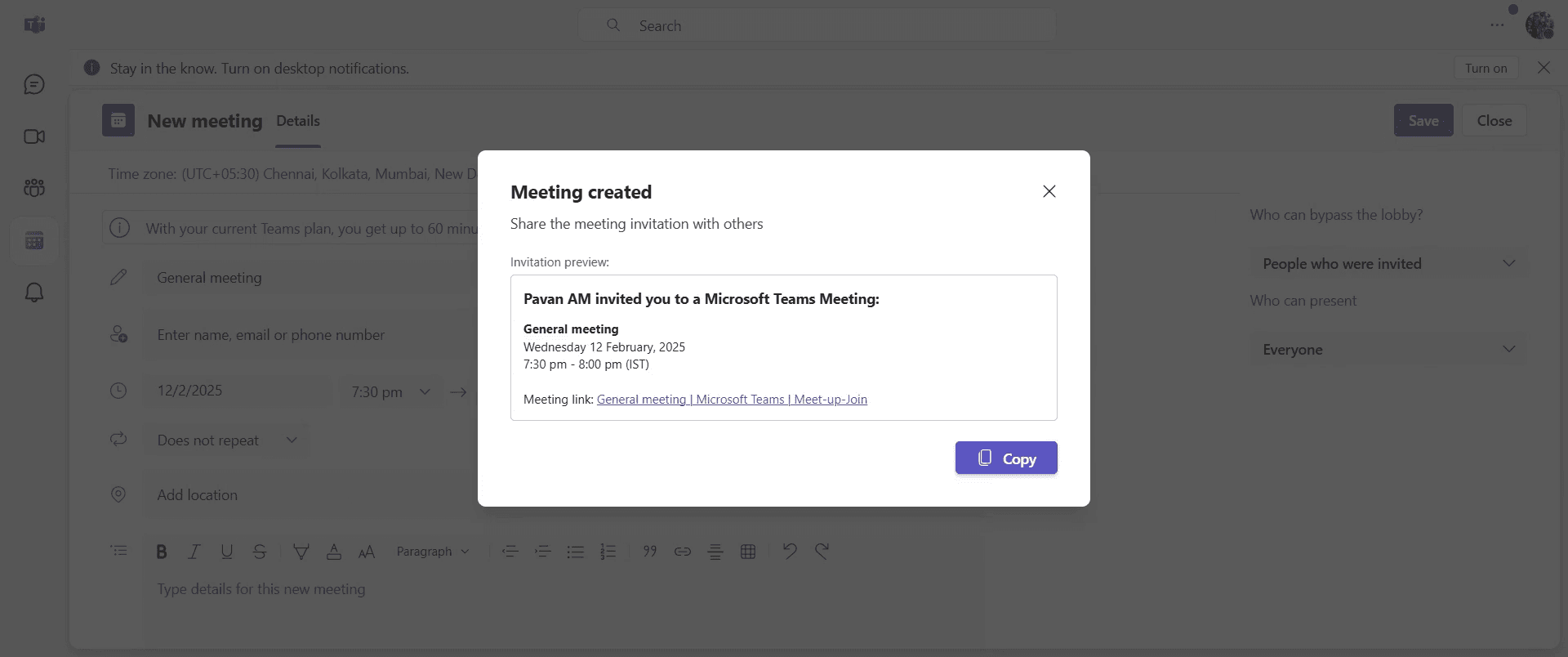Insert a bulleted list

[576, 552]
